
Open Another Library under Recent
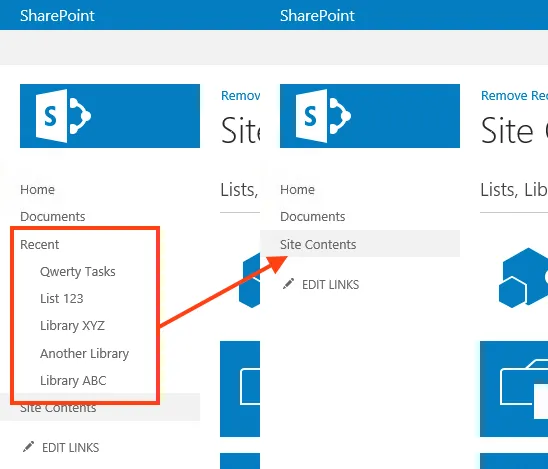point(84,353)
